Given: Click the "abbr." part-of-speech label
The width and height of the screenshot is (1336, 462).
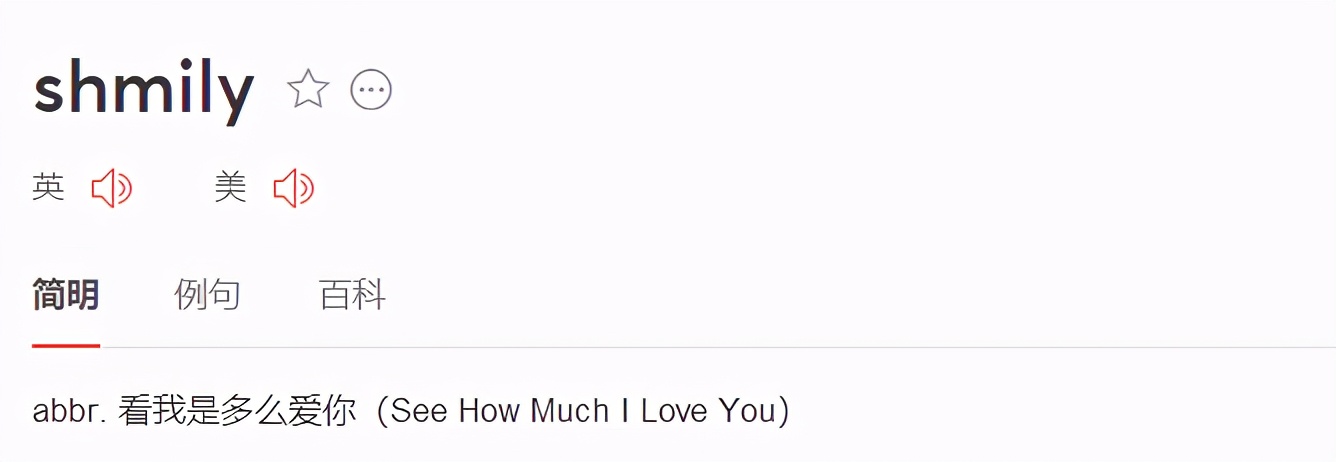Looking at the screenshot, I should pyautogui.click(x=69, y=411).
